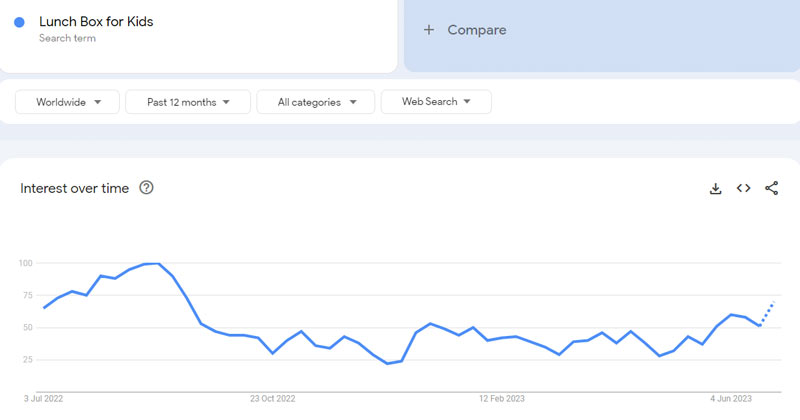Edit the Lunch Box for Kids search term
Image resolution: width=800 pixels, height=420 pixels.
point(96,21)
